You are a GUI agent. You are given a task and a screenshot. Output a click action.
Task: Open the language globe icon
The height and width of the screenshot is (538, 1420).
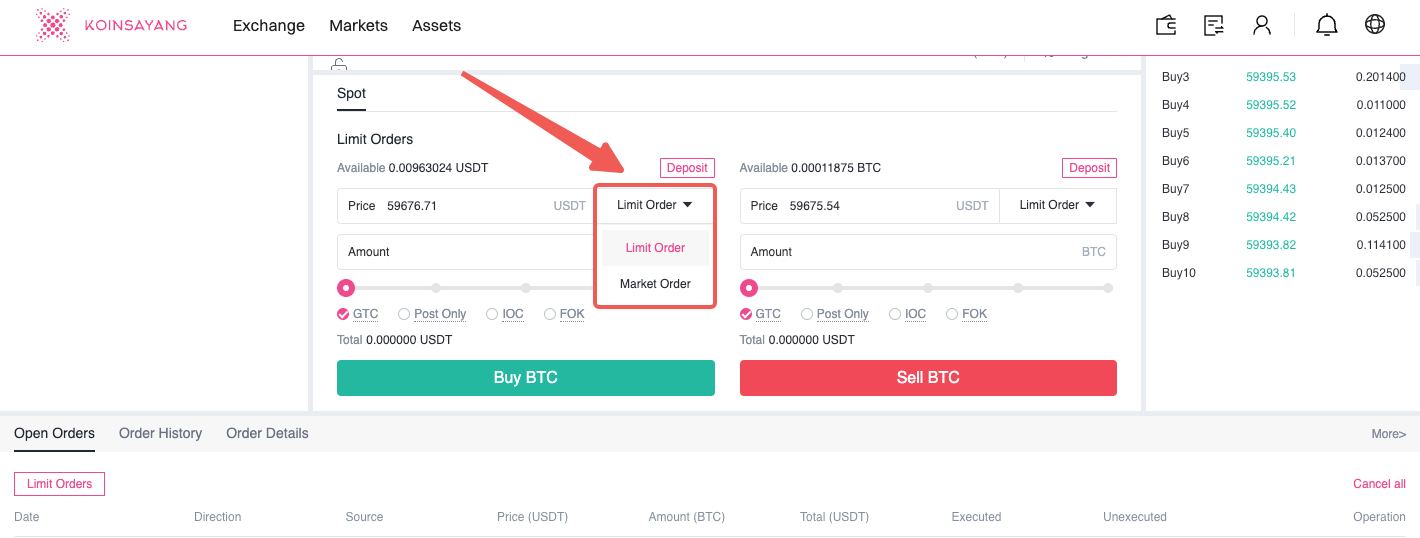pyautogui.click(x=1375, y=25)
